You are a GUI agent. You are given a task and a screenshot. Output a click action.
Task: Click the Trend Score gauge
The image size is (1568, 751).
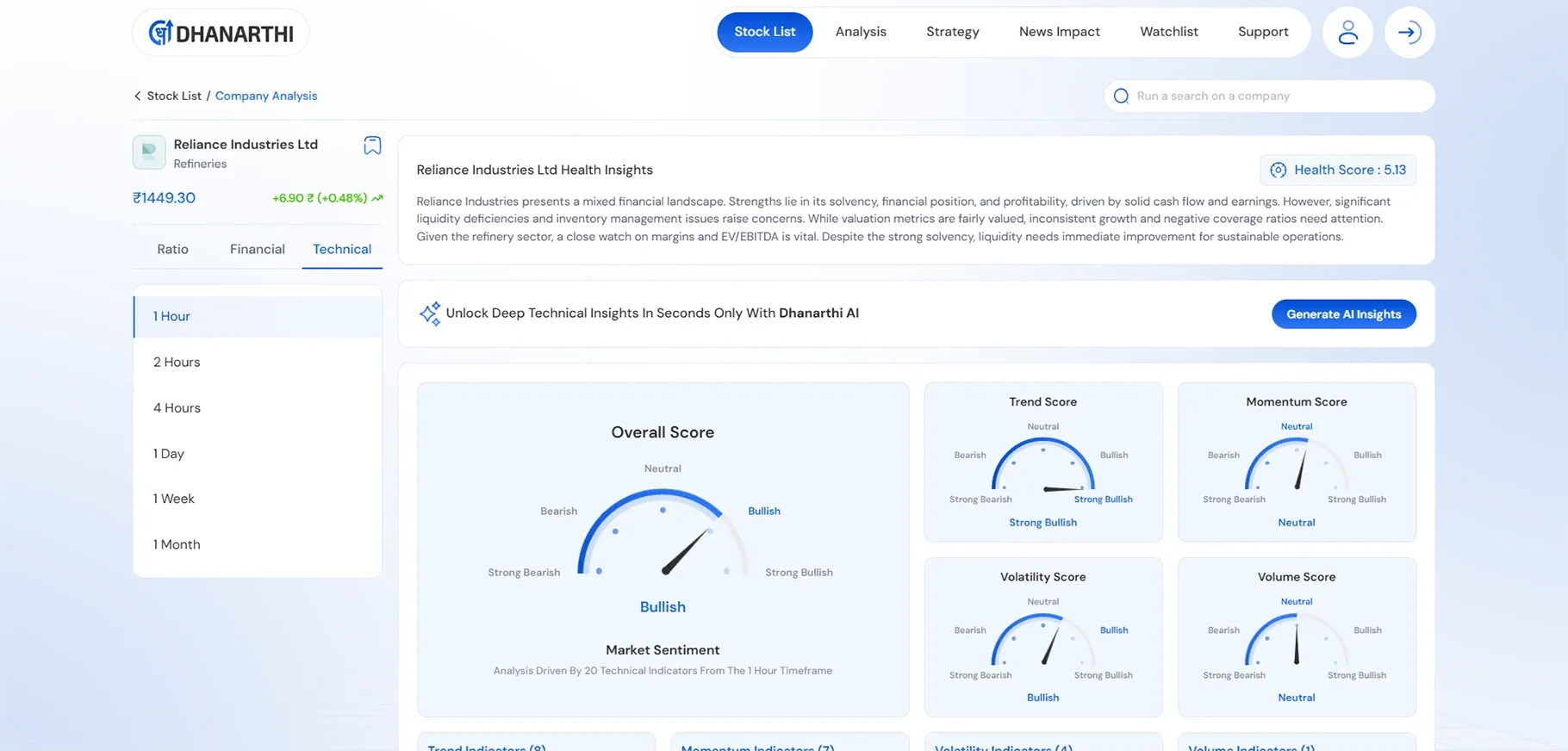coord(1042,465)
